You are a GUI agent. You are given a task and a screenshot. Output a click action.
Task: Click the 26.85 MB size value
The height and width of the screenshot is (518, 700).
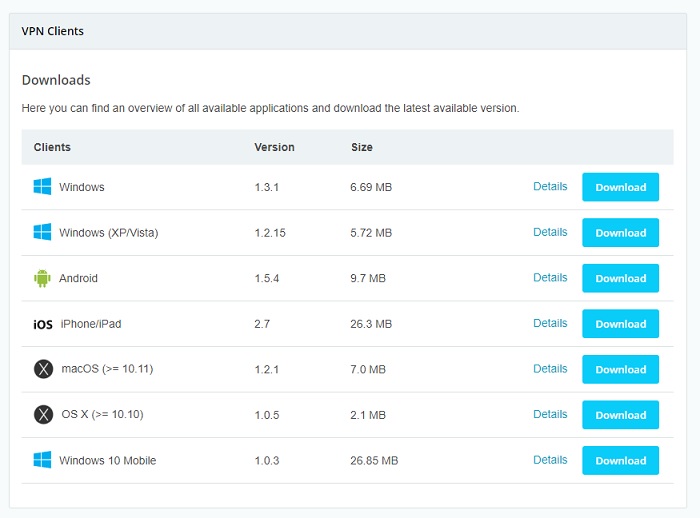click(x=374, y=460)
